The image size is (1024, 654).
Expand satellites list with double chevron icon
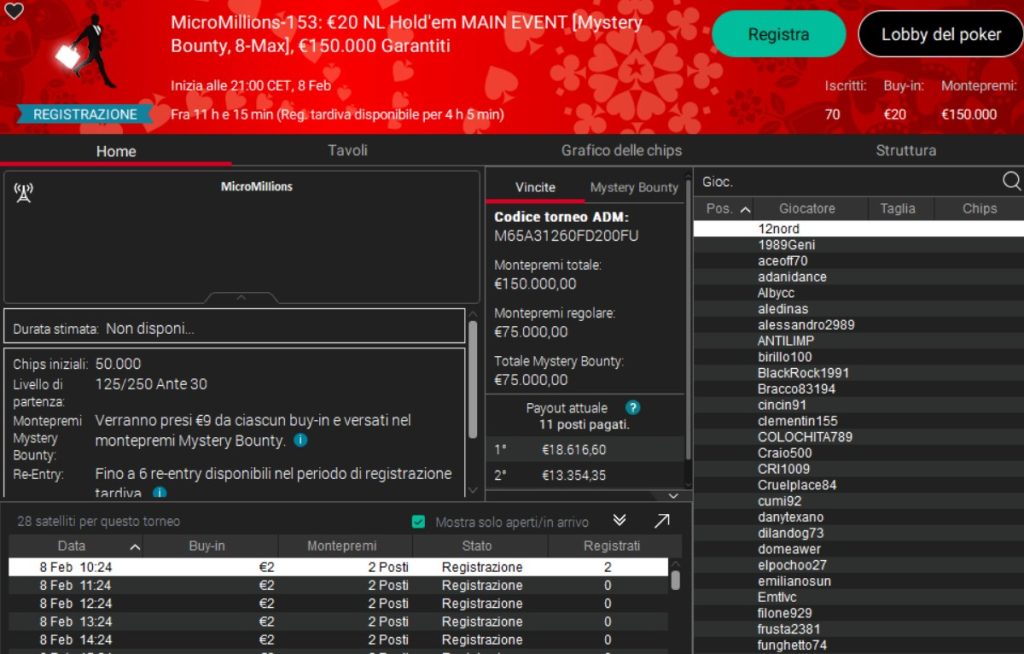(x=619, y=520)
